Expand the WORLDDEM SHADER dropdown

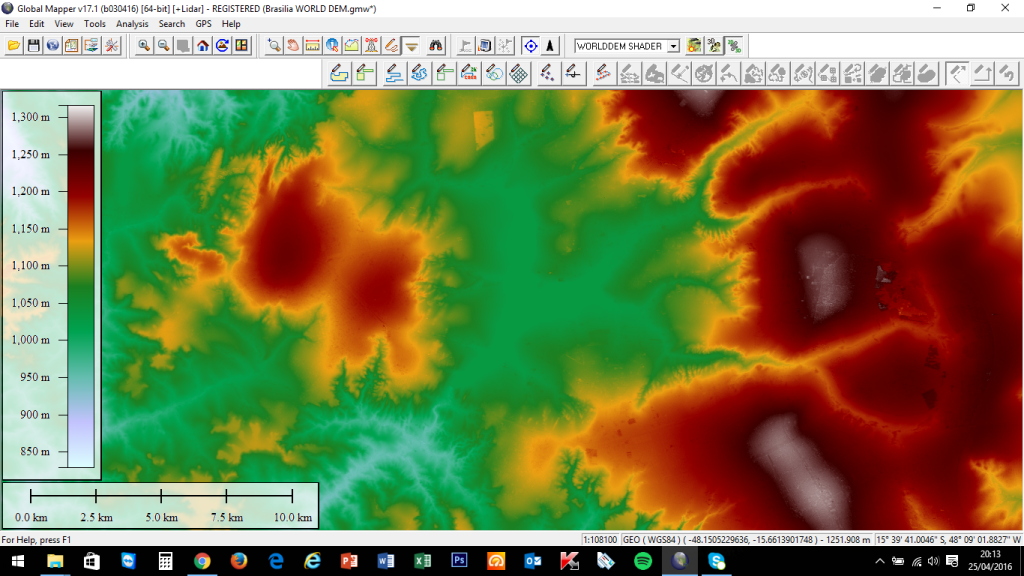(x=673, y=46)
